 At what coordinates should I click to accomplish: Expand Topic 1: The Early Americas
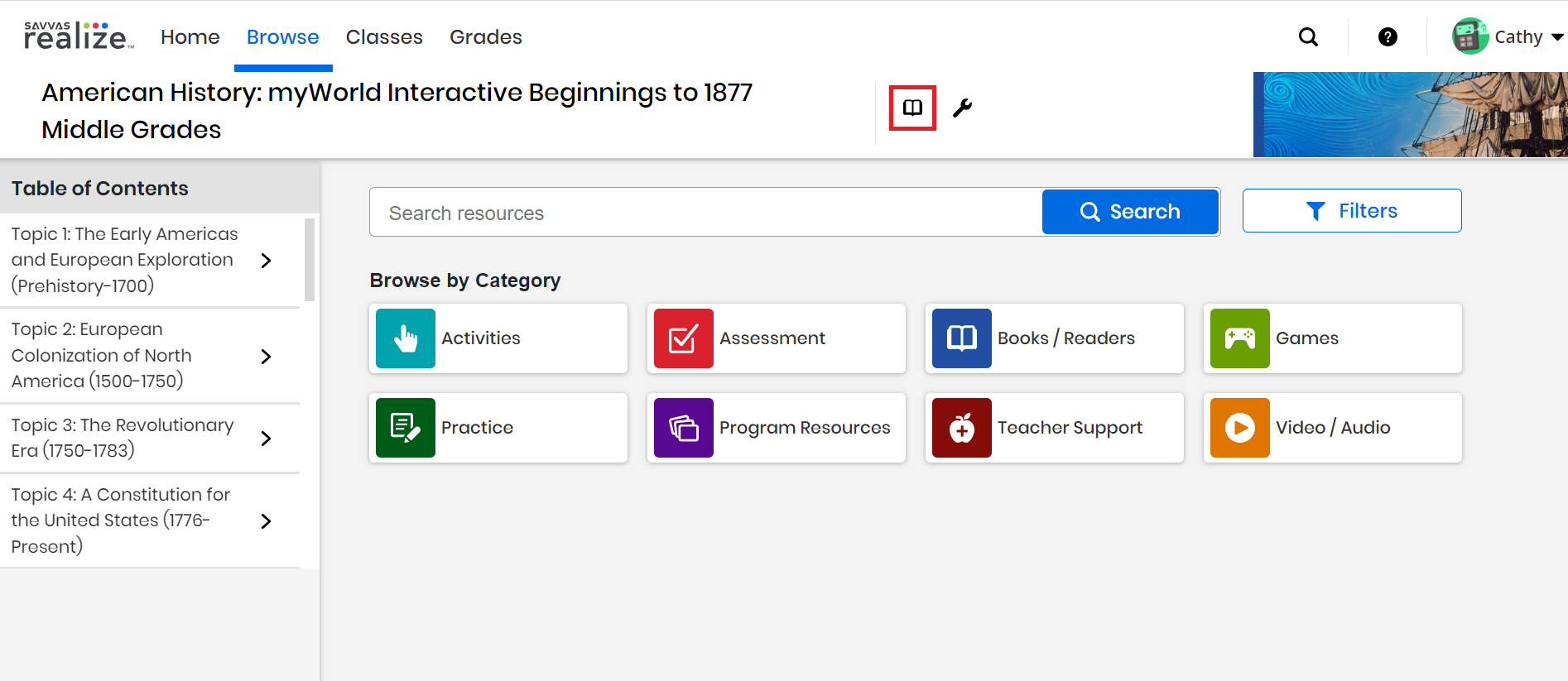click(x=266, y=261)
